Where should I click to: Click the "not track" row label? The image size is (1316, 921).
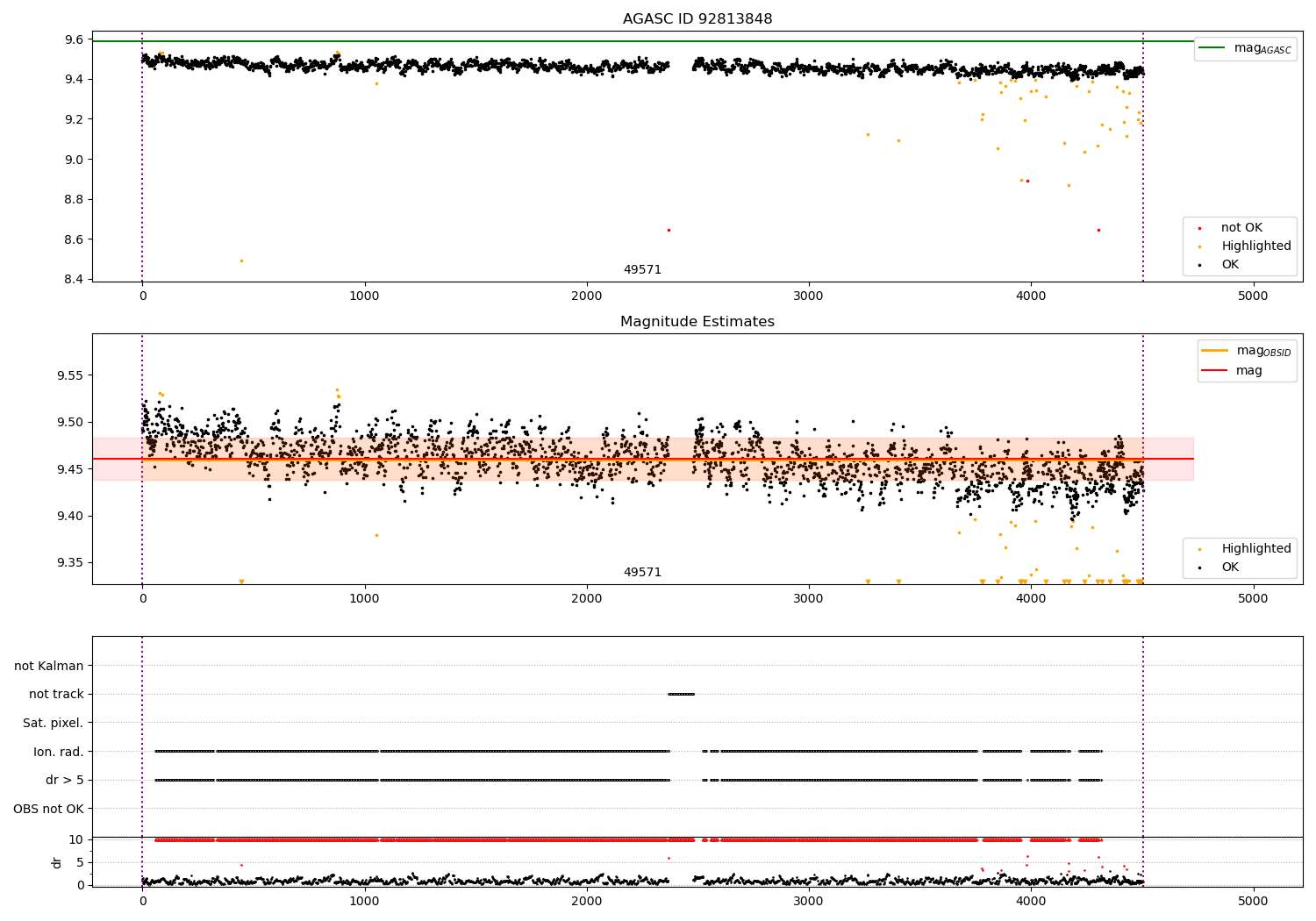pos(56,695)
